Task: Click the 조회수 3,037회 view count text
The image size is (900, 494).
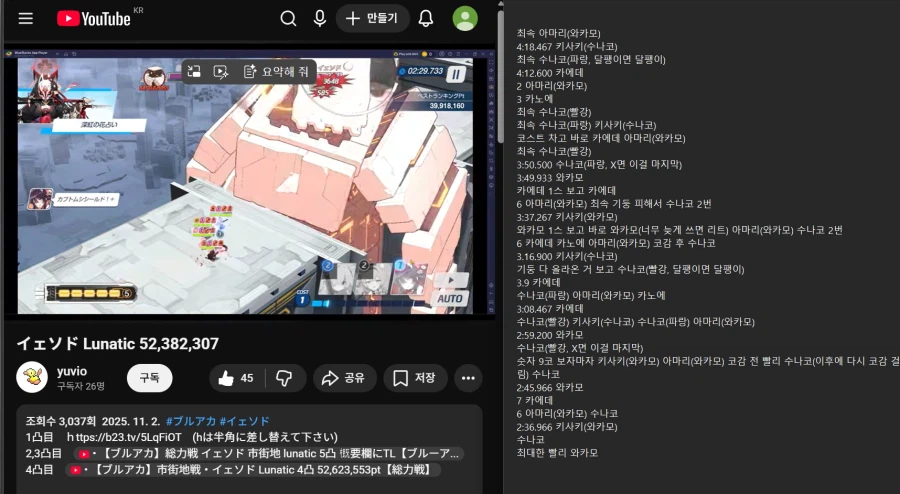Action: point(60,421)
